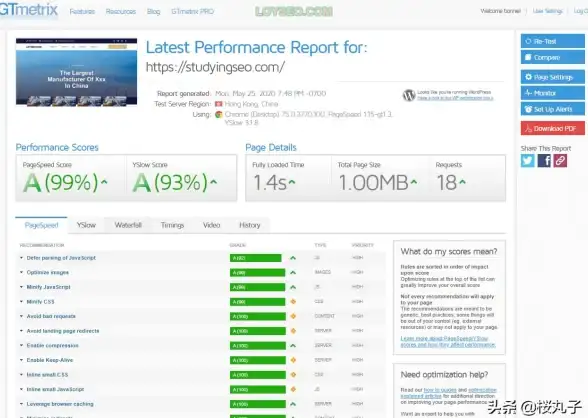Click the arrow beside 1.4s load time
Screen dimensions: 588x418
tap(292, 182)
